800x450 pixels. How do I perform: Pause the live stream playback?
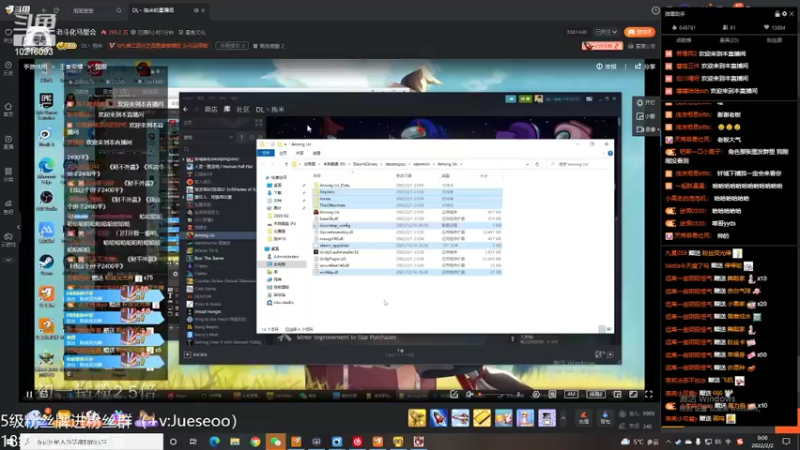(29, 394)
